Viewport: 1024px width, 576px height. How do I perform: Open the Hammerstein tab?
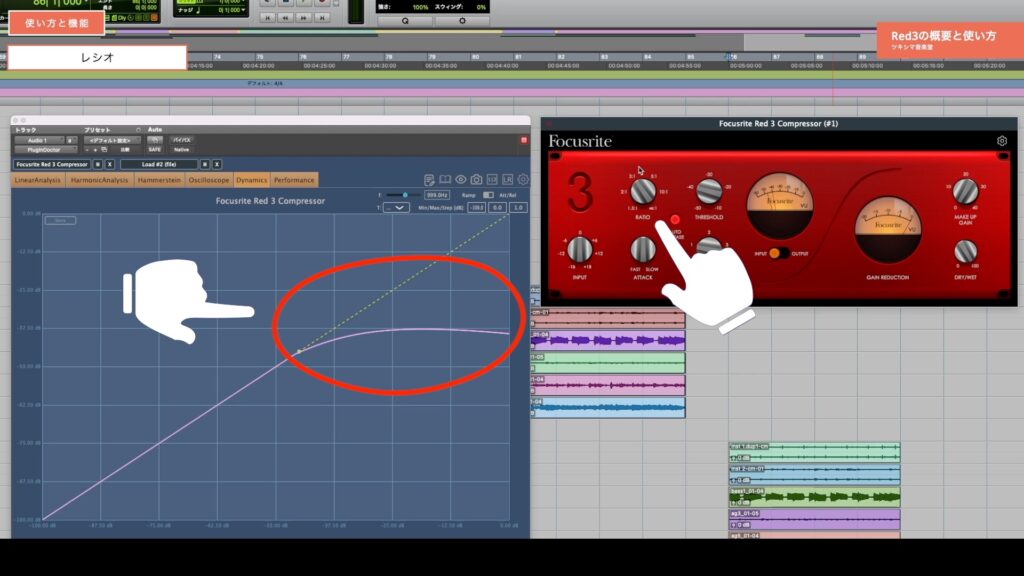159,180
